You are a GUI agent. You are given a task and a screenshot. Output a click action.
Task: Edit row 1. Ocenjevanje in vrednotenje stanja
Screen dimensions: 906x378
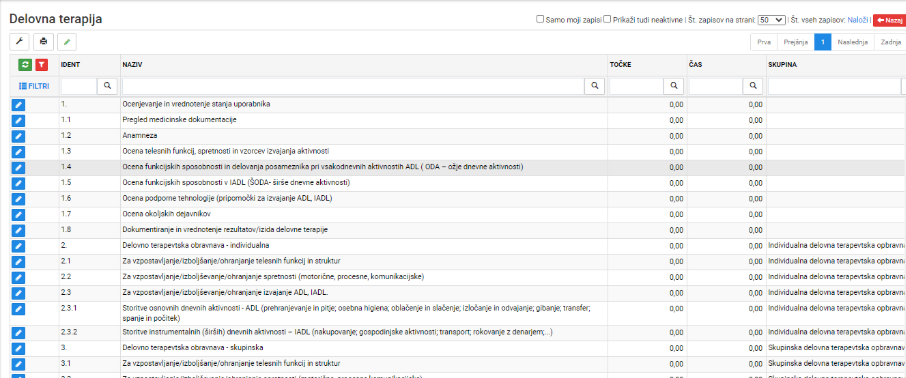click(x=18, y=105)
